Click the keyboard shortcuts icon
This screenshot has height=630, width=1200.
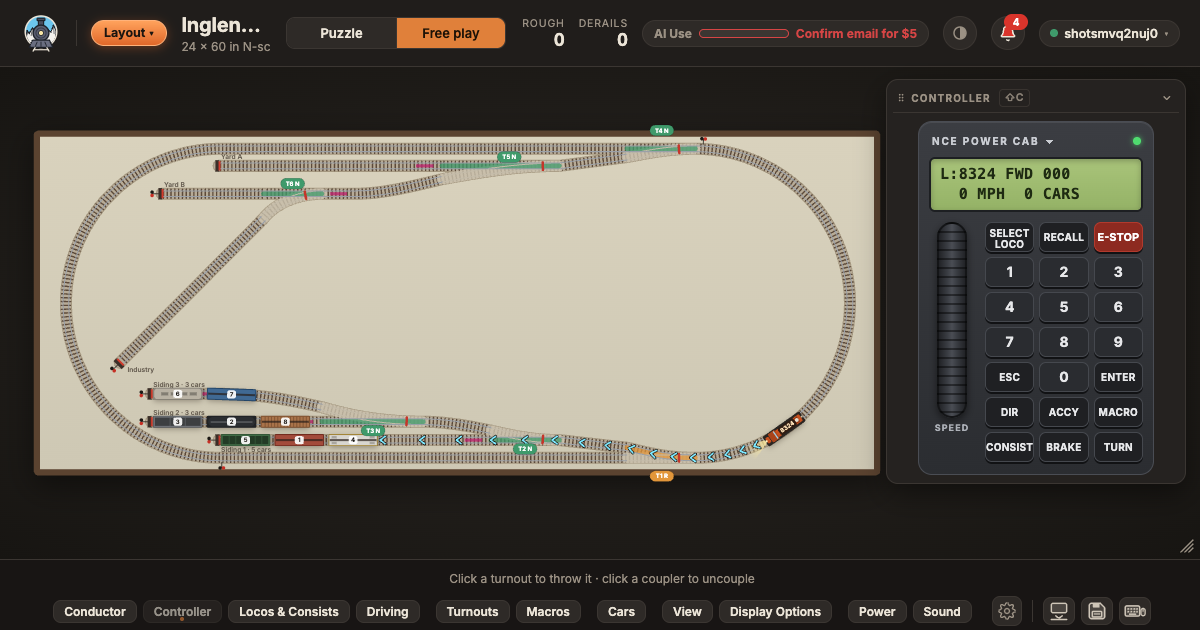(1134, 611)
